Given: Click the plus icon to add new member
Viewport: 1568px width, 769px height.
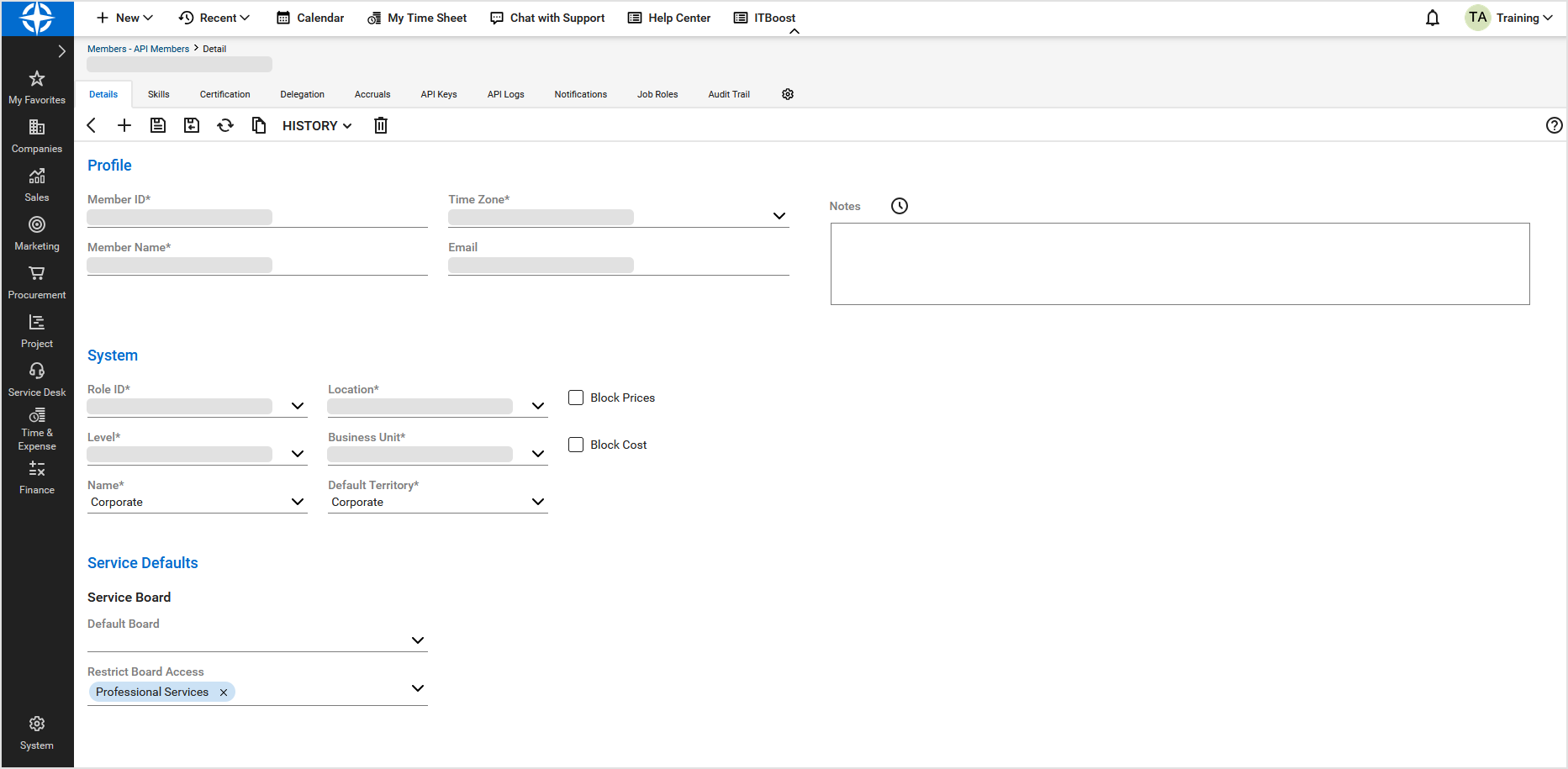Looking at the screenshot, I should (124, 125).
